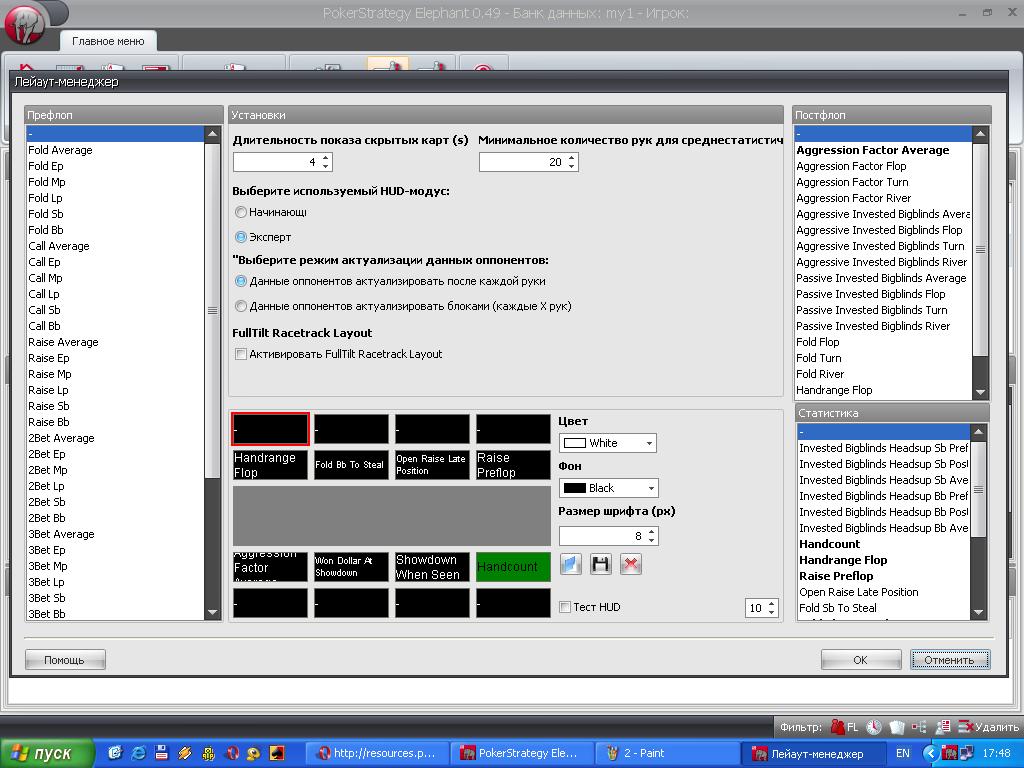Click the hidden cards duration input field
The width and height of the screenshot is (1024, 768).
[277, 162]
